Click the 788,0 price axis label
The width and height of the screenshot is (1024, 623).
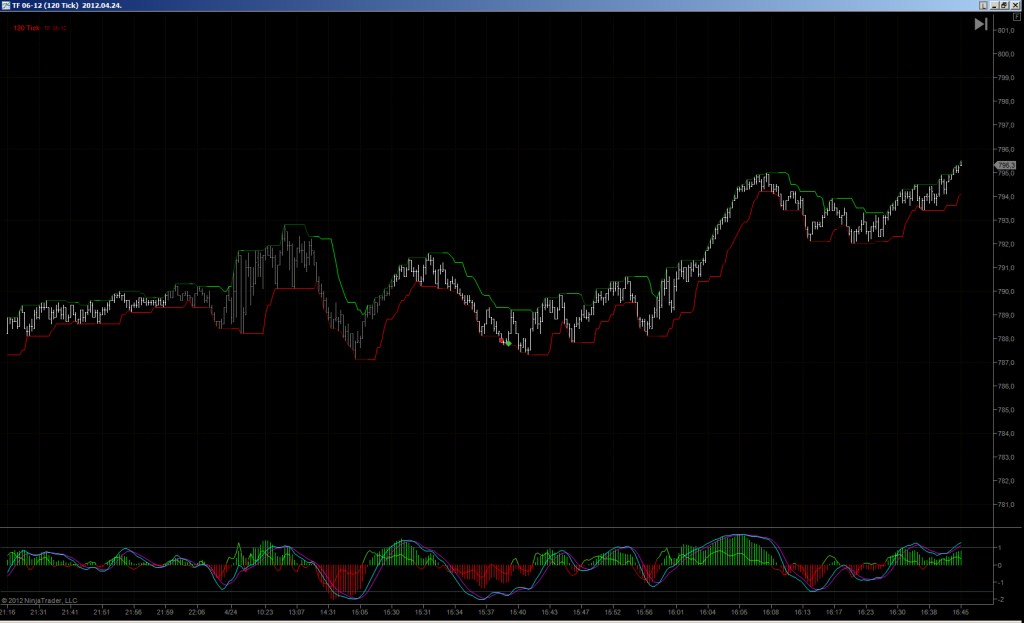pos(1006,339)
